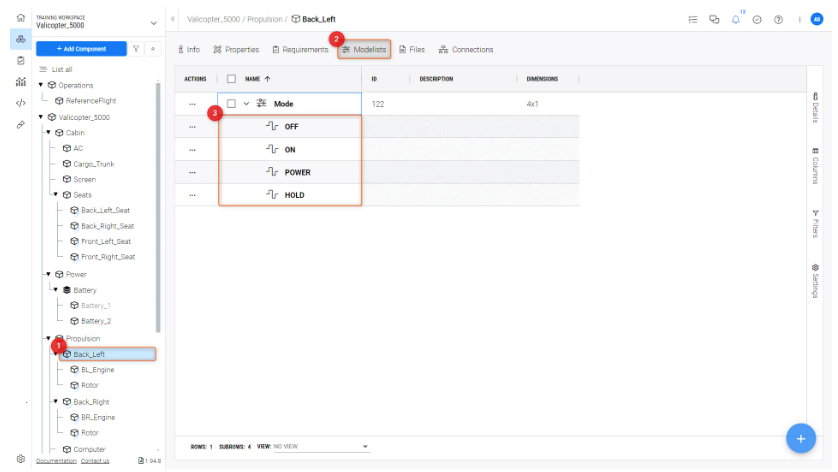Open the help question mark icon
The image size is (838, 472).
[778, 19]
